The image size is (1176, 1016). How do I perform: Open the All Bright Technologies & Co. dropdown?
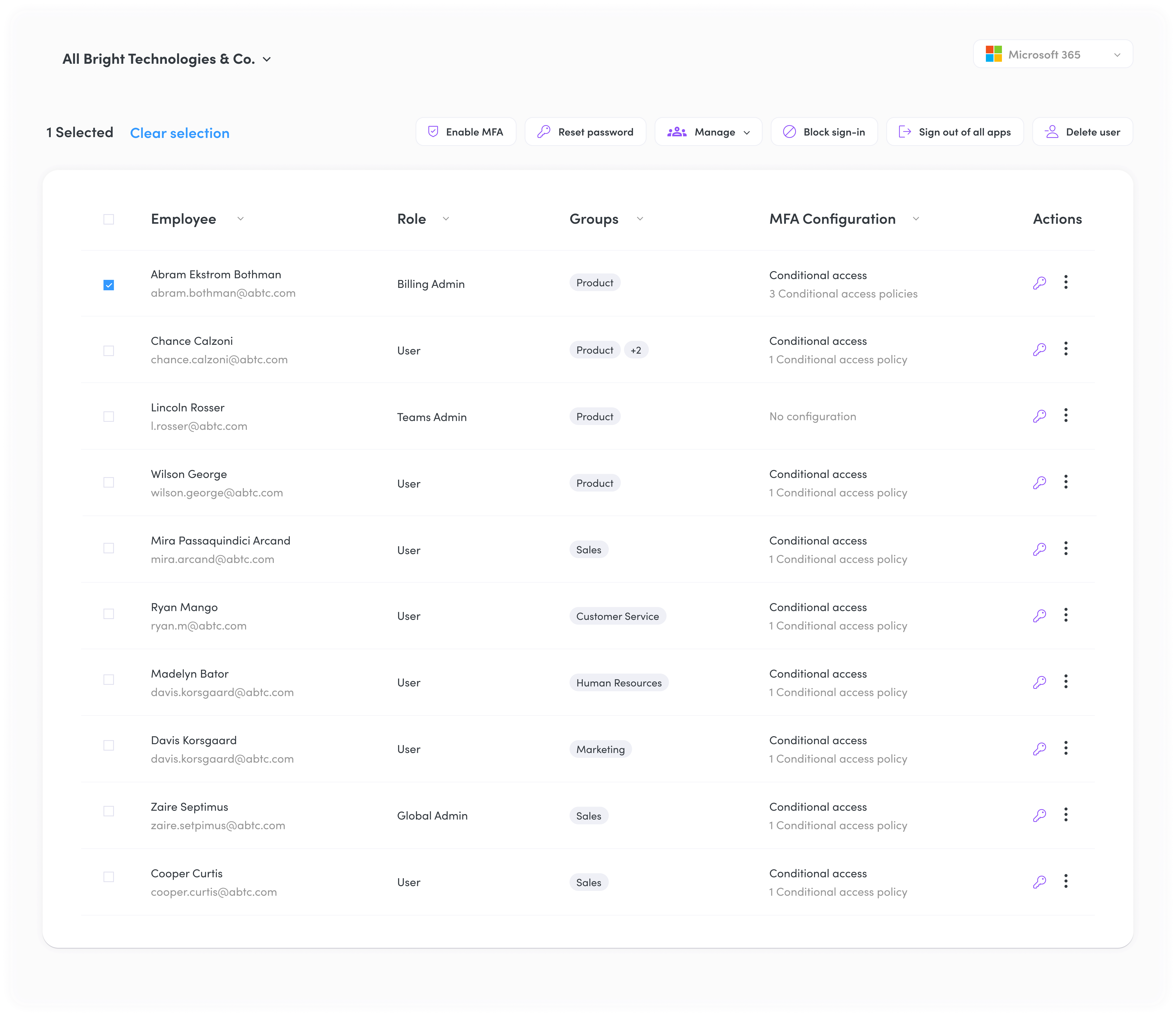pyautogui.click(x=167, y=59)
